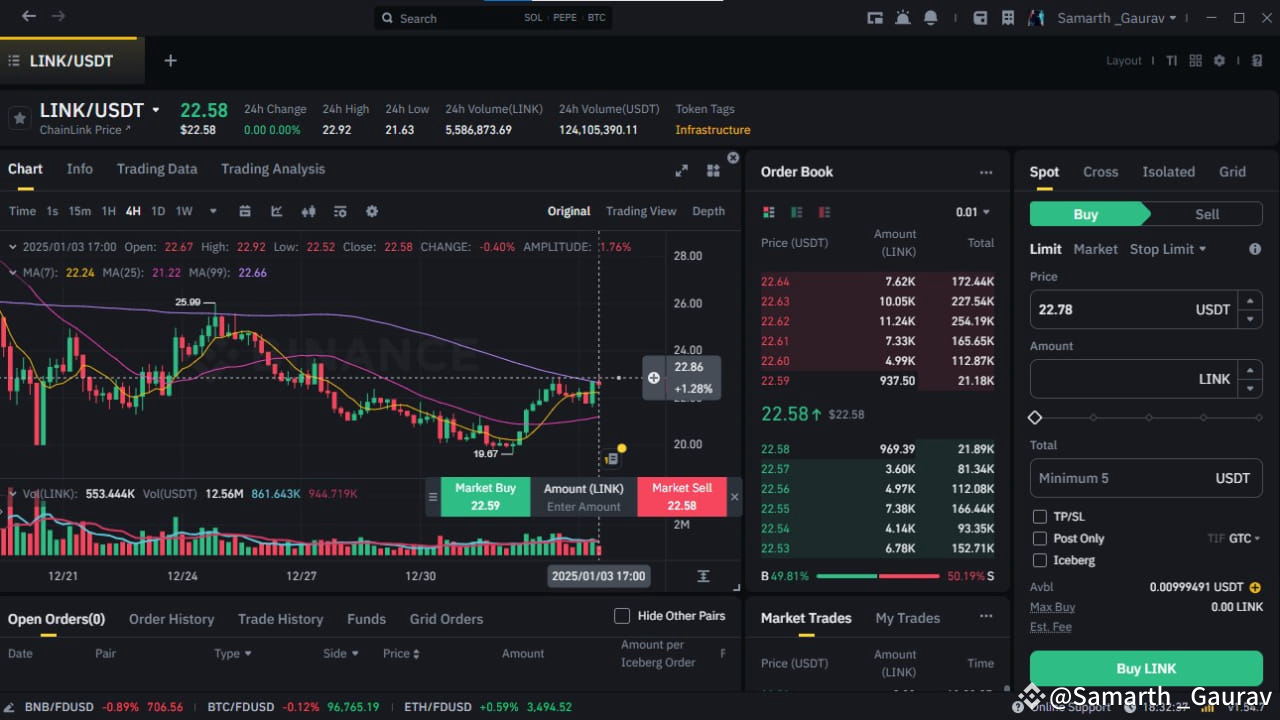Enable the TP/SL checkbox
The width and height of the screenshot is (1280, 720).
click(x=1040, y=517)
